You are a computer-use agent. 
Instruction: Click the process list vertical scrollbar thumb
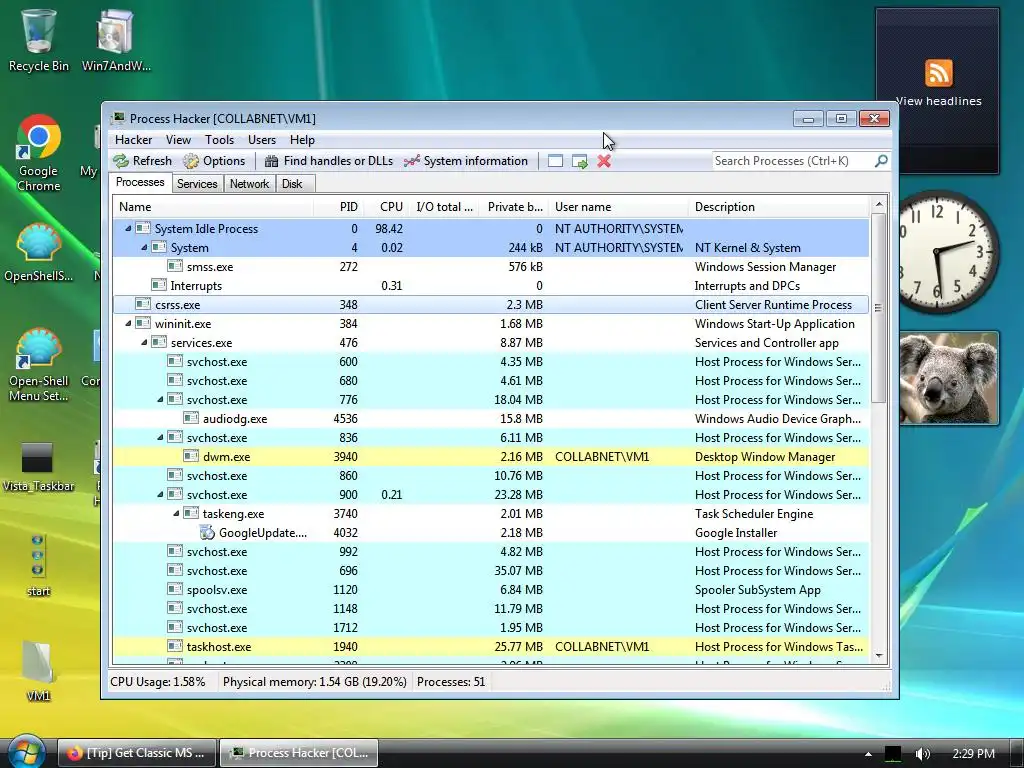(878, 307)
